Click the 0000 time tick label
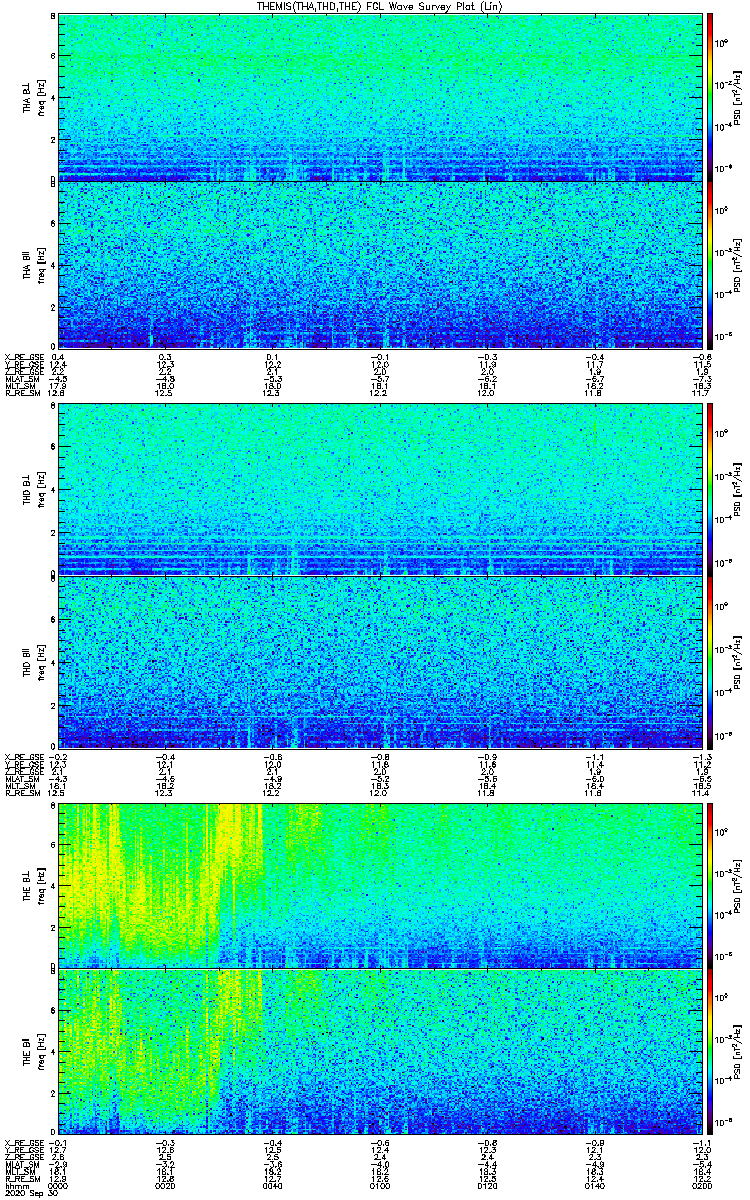This screenshot has width=750, height=1200. point(58,1184)
